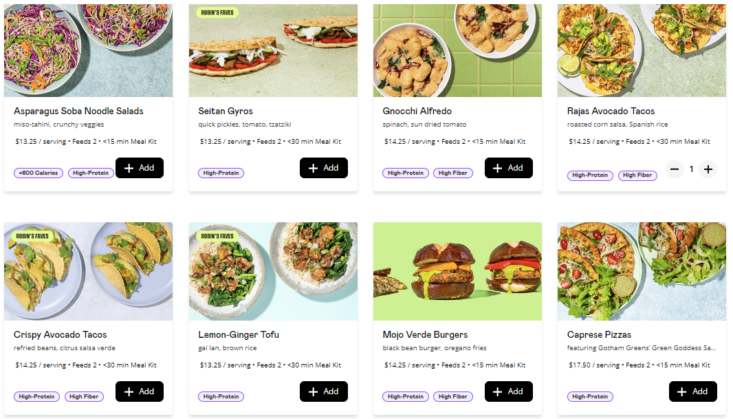Add Seitan Gyros to the box
The height and width of the screenshot is (419, 733).
coord(323,168)
